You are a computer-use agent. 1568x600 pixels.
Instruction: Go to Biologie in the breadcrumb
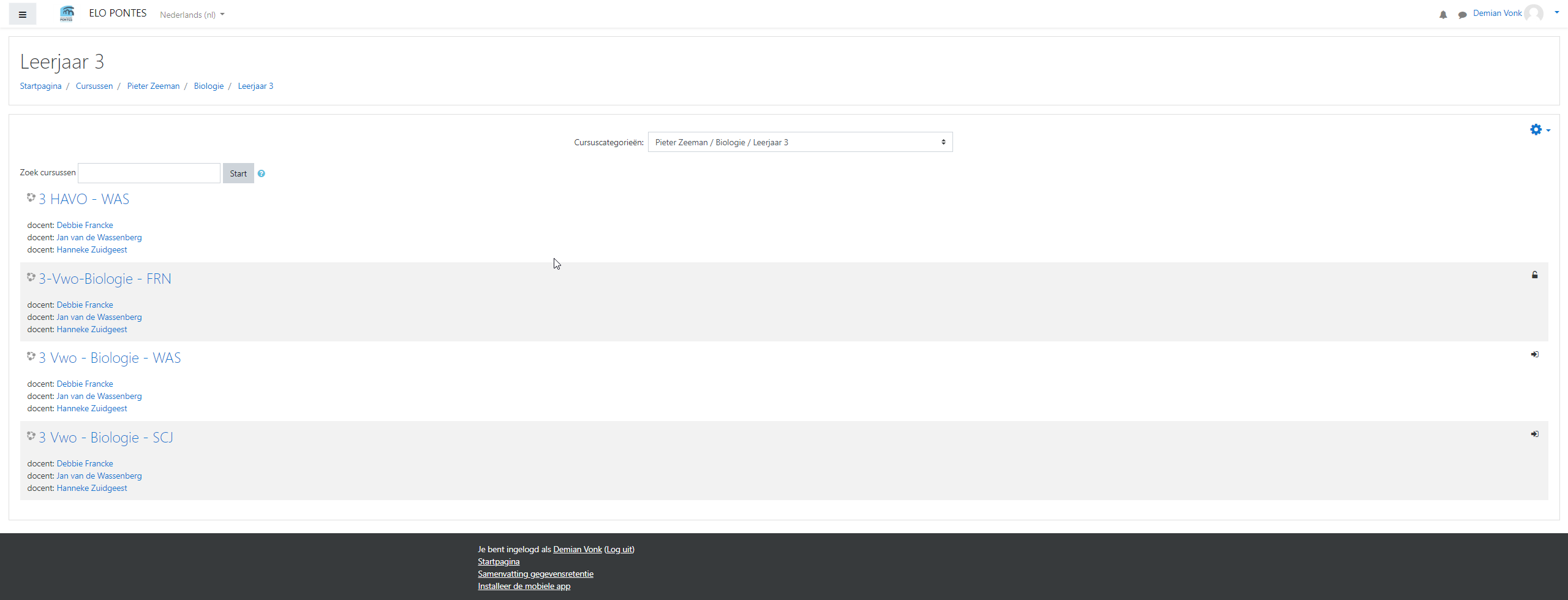[208, 86]
